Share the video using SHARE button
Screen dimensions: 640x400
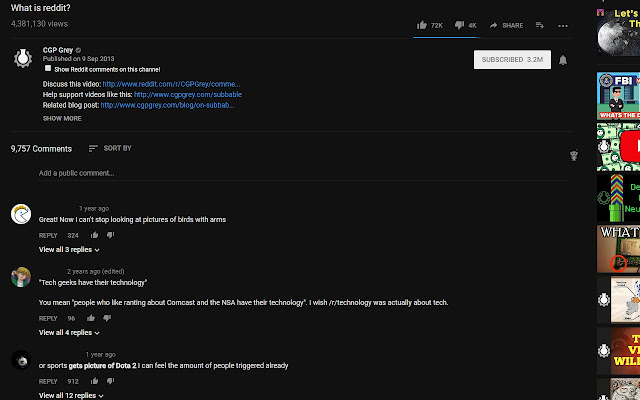pyautogui.click(x=506, y=25)
